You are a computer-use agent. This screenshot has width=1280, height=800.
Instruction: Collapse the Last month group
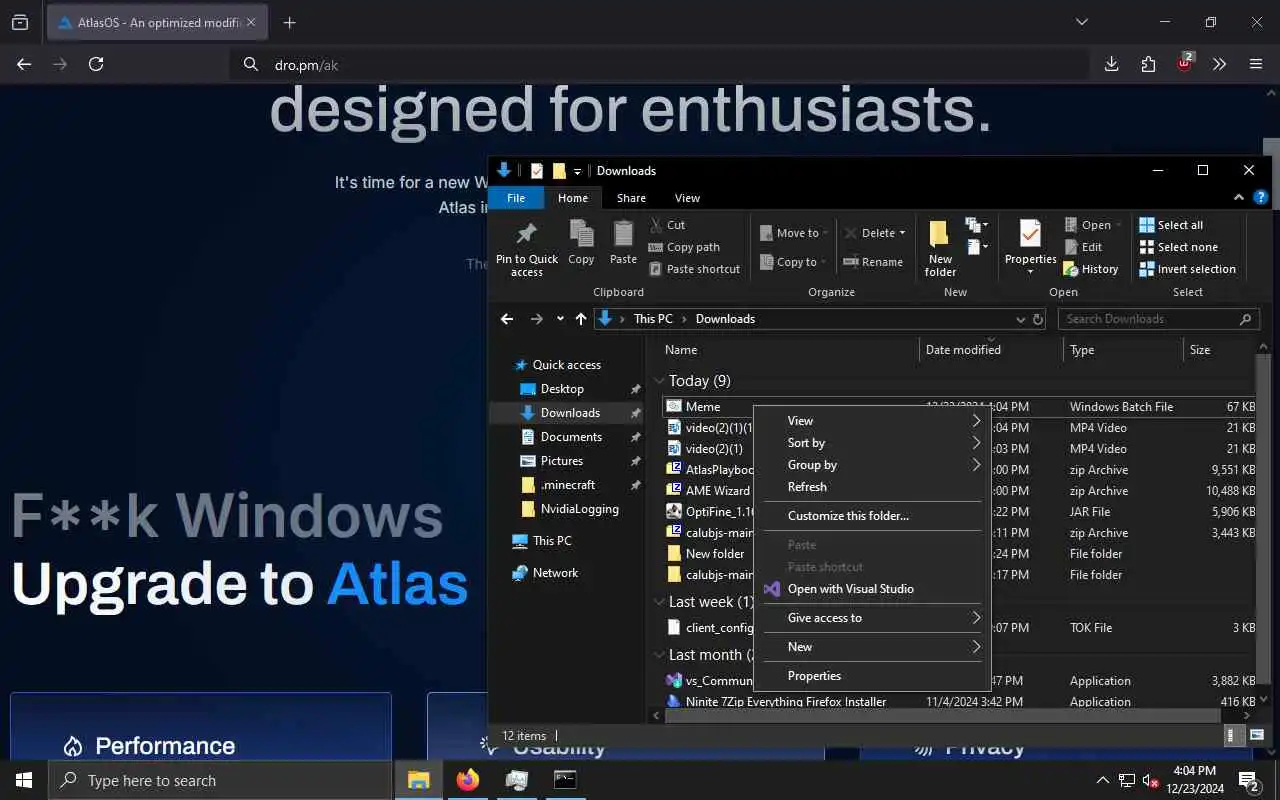[660, 655]
